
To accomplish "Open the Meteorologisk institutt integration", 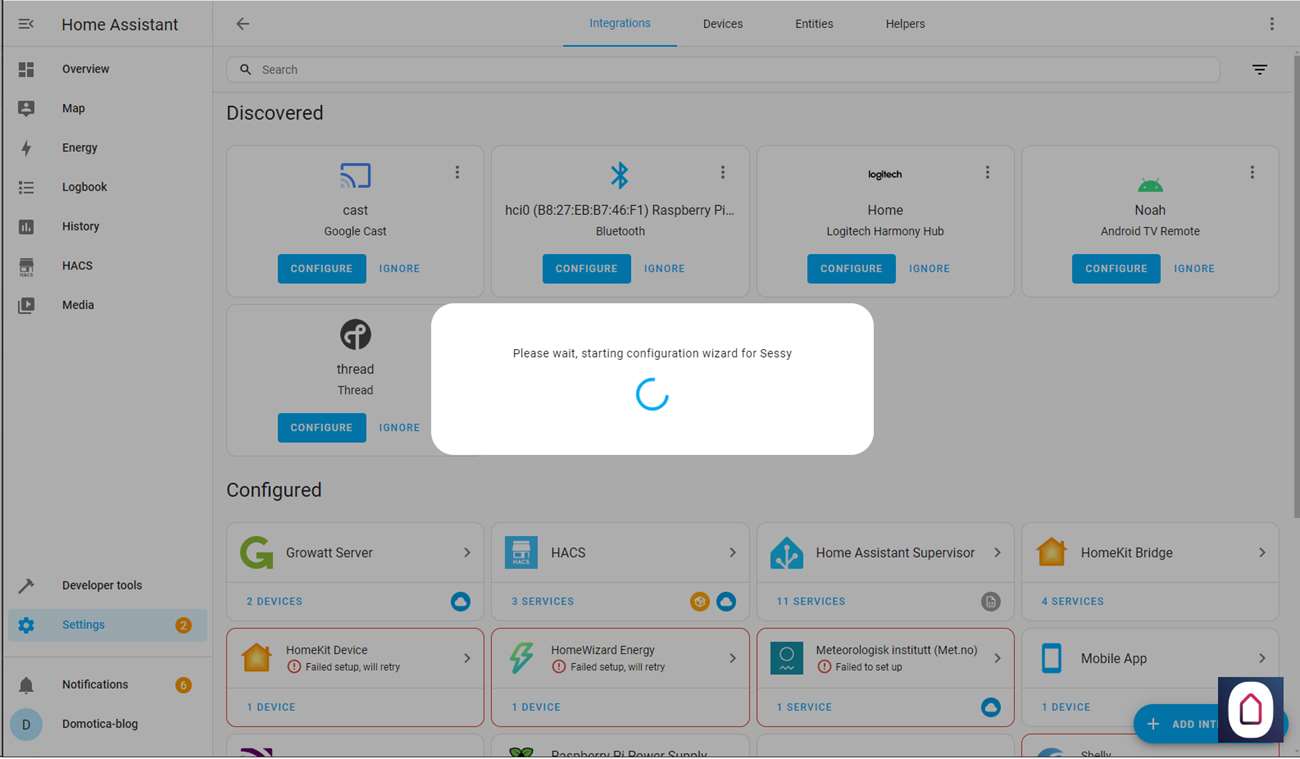I will pyautogui.click(x=885, y=659).
